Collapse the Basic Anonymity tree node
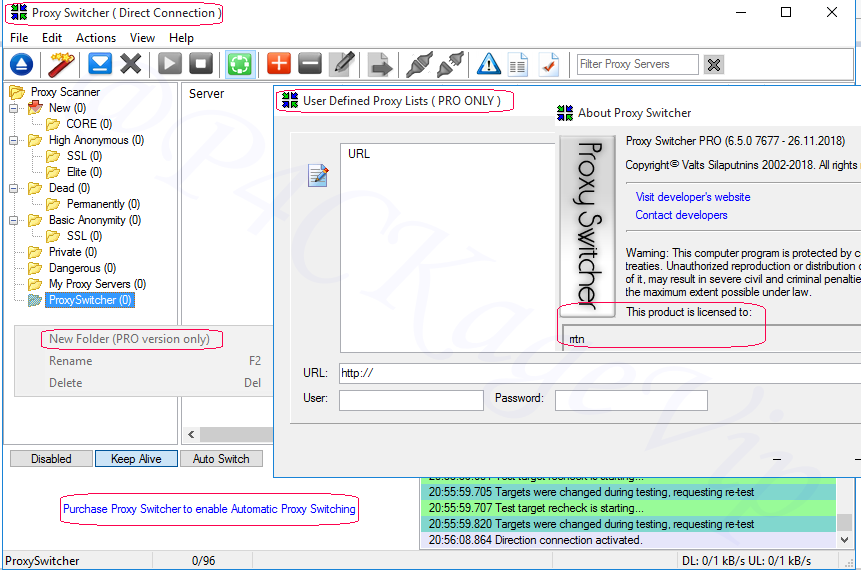 14,220
